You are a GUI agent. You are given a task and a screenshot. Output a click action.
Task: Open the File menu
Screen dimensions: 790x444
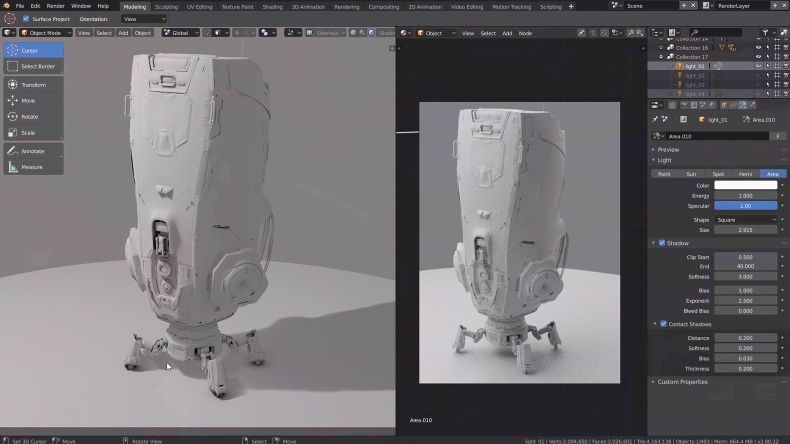[20, 6]
